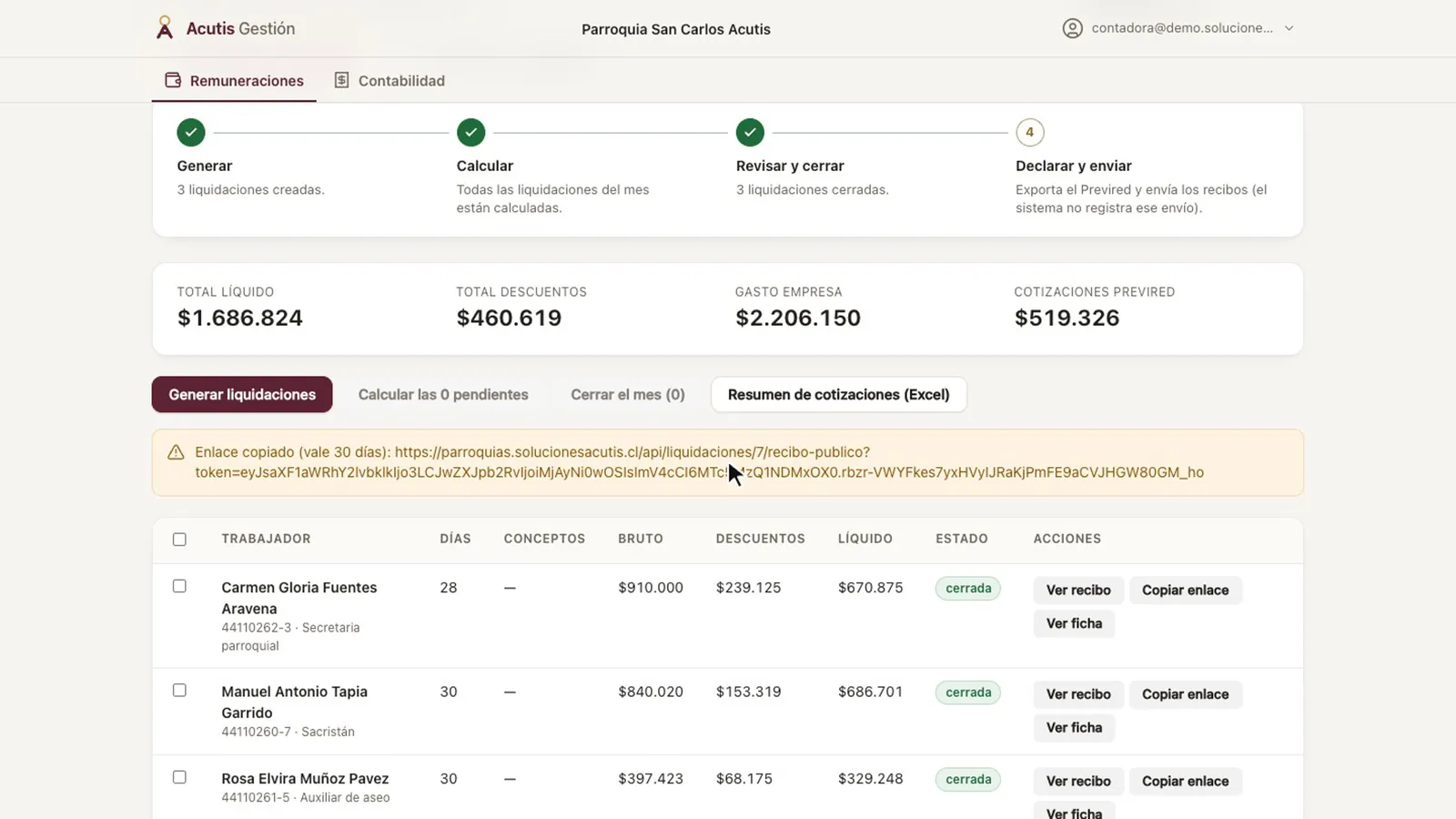Viewport: 1456px width, 819px height.
Task: Click cerrada status badge for Manuel Antonio
Action: click(x=968, y=693)
